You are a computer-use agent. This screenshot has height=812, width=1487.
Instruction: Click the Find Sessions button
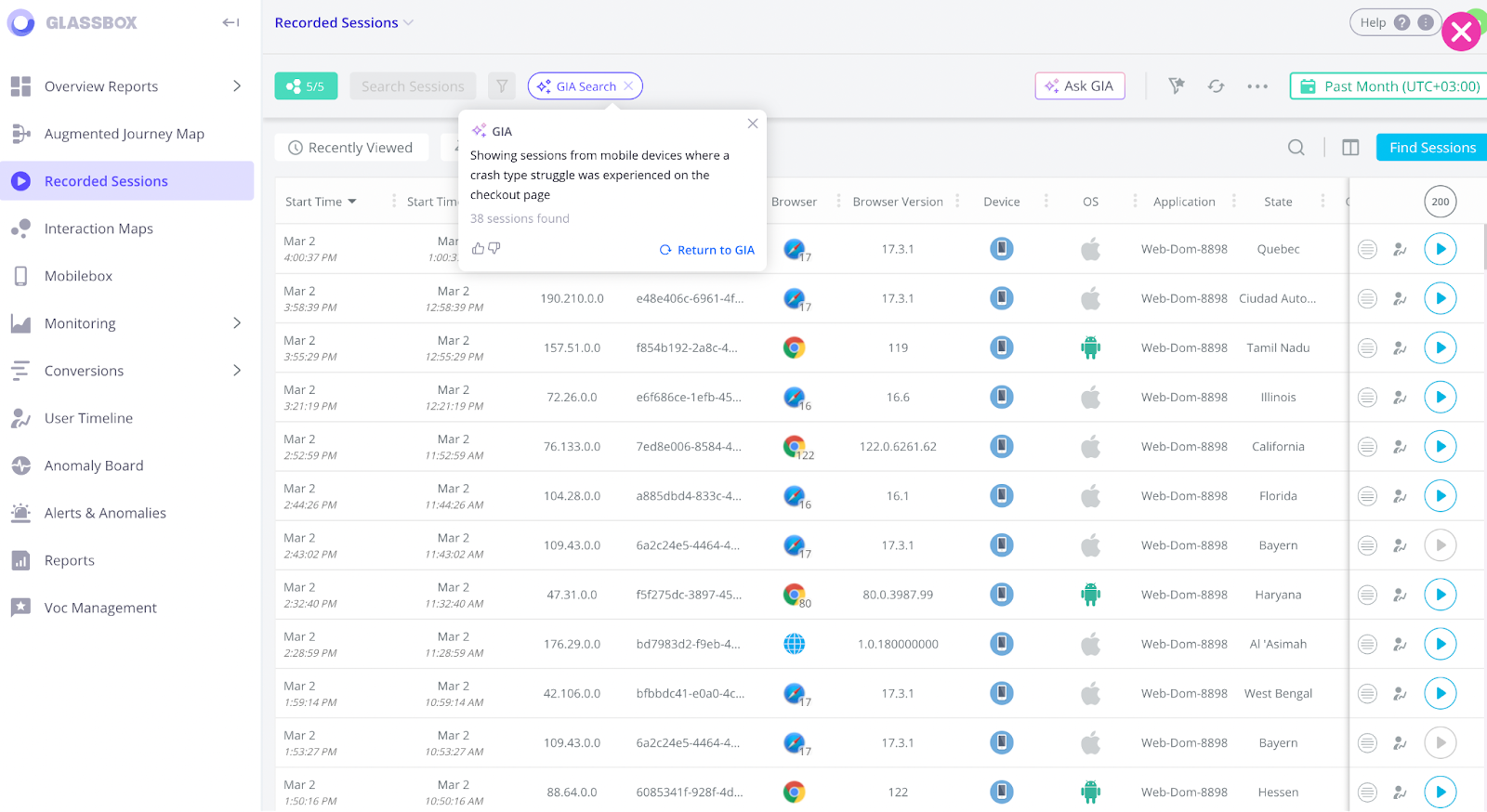point(1431,148)
